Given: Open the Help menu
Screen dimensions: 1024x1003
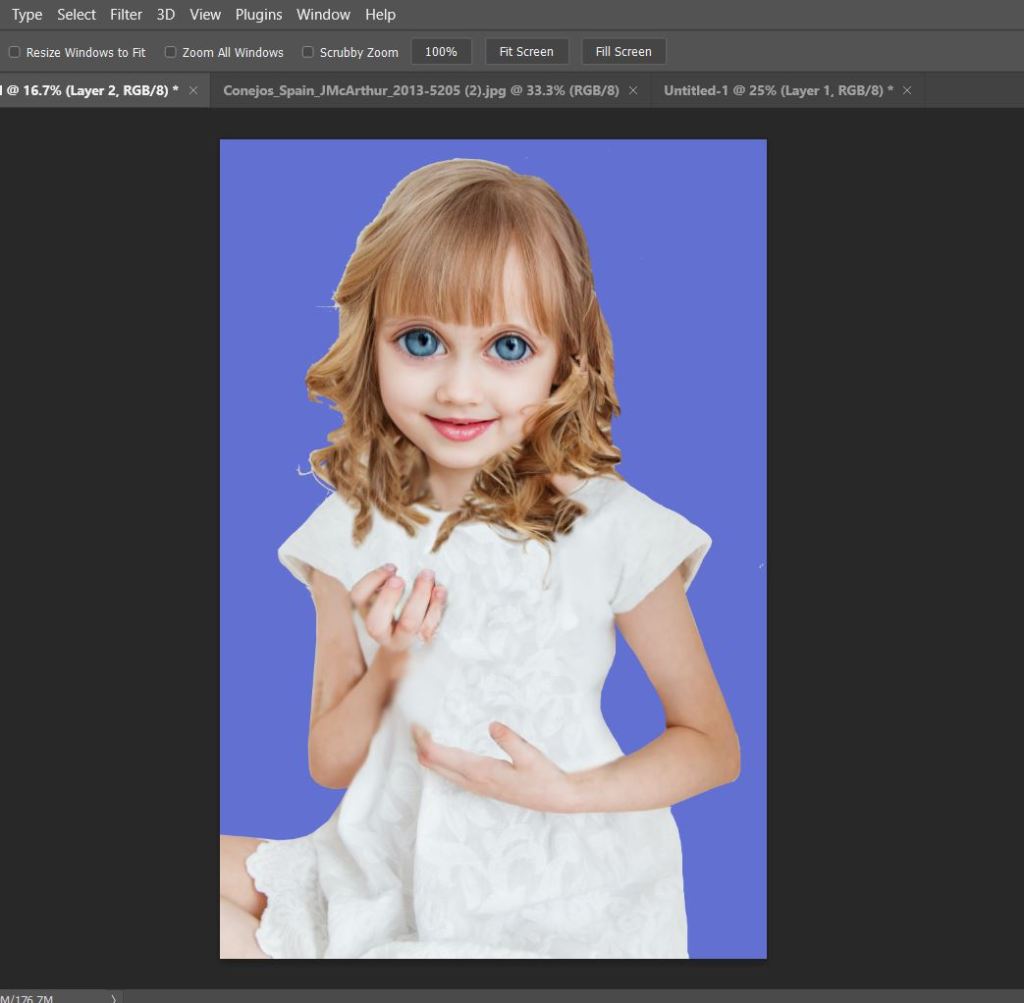Looking at the screenshot, I should coord(380,15).
